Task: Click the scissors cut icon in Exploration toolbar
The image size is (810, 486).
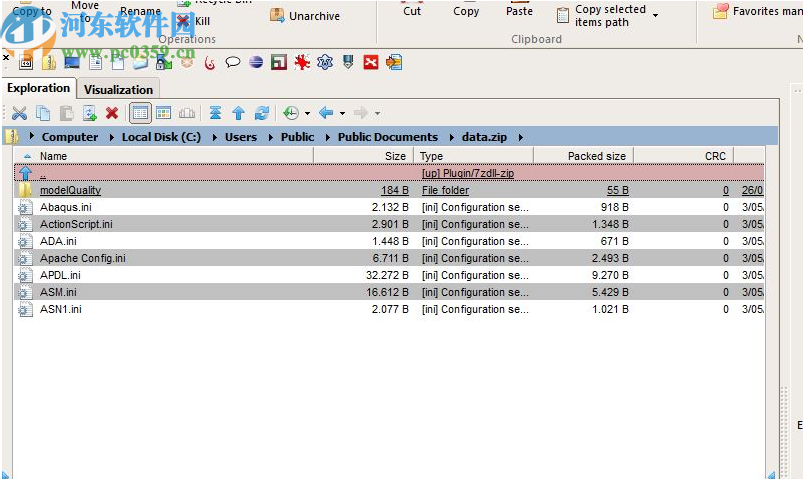Action: click(20, 113)
